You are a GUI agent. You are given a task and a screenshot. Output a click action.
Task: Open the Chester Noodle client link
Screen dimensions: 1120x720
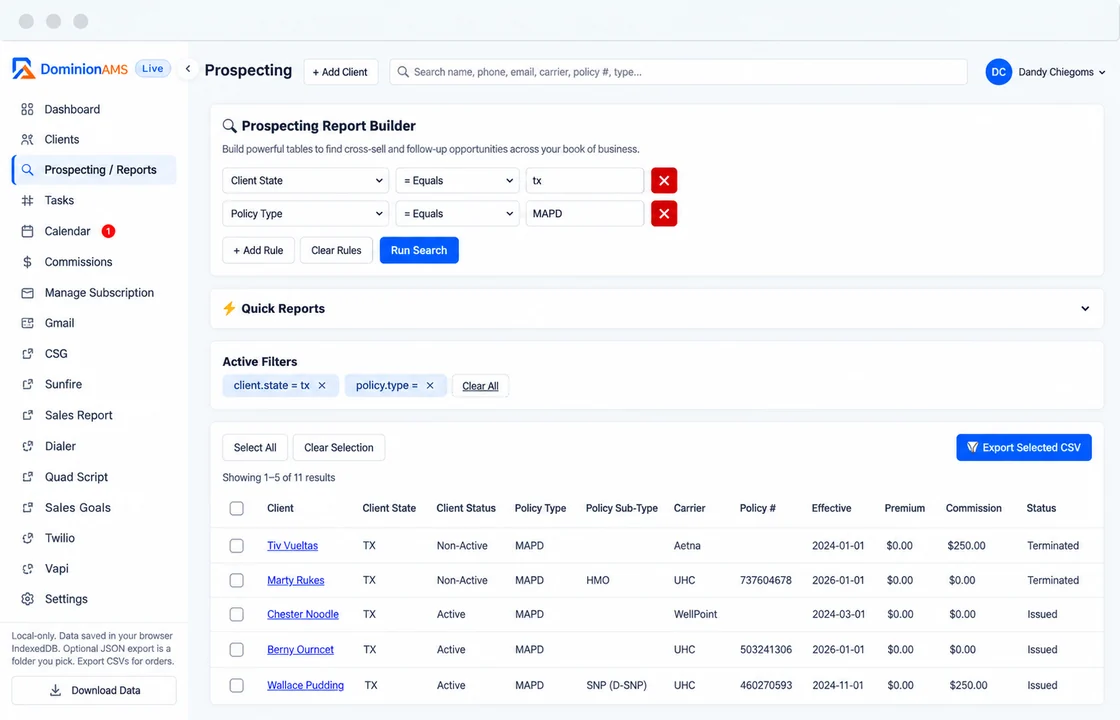coord(303,614)
